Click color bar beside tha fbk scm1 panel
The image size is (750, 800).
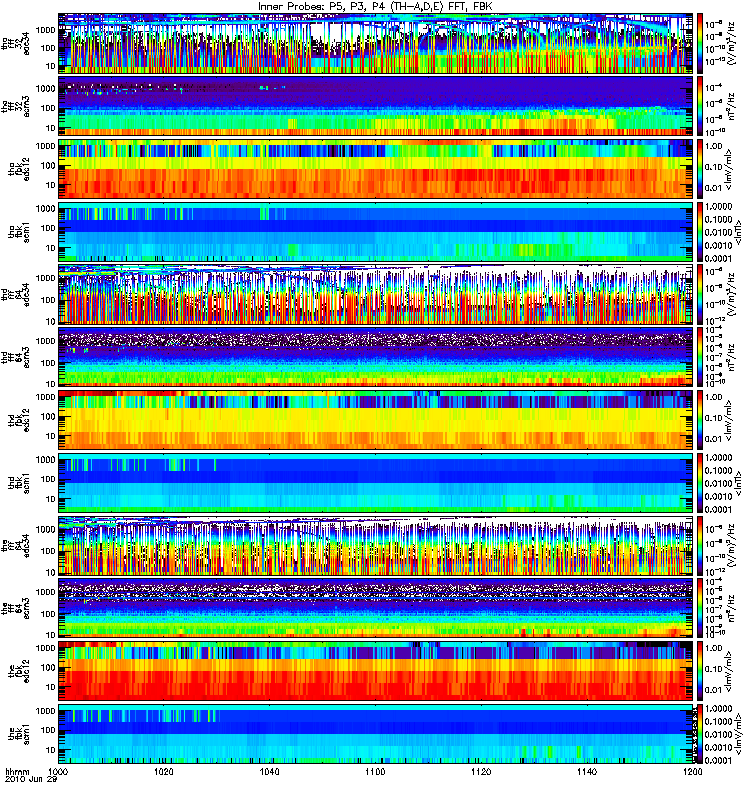(700, 232)
